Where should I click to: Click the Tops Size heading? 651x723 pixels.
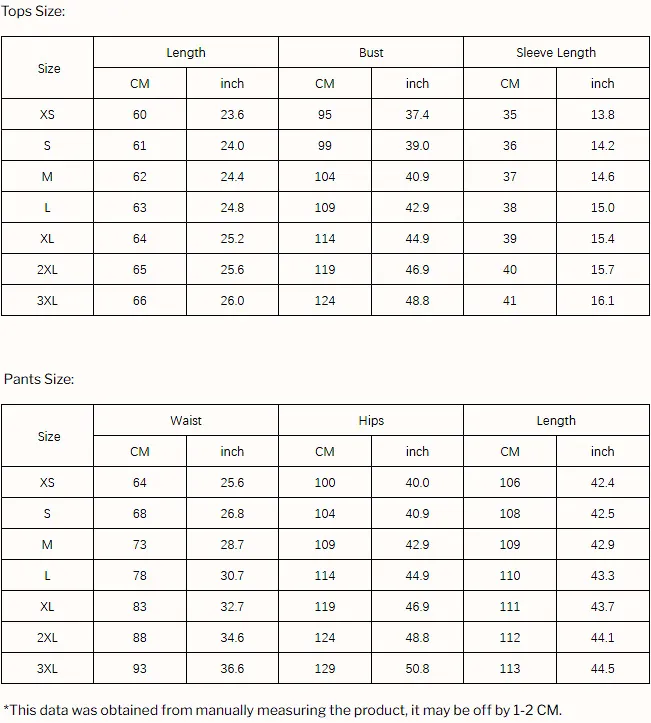[x=34, y=11]
